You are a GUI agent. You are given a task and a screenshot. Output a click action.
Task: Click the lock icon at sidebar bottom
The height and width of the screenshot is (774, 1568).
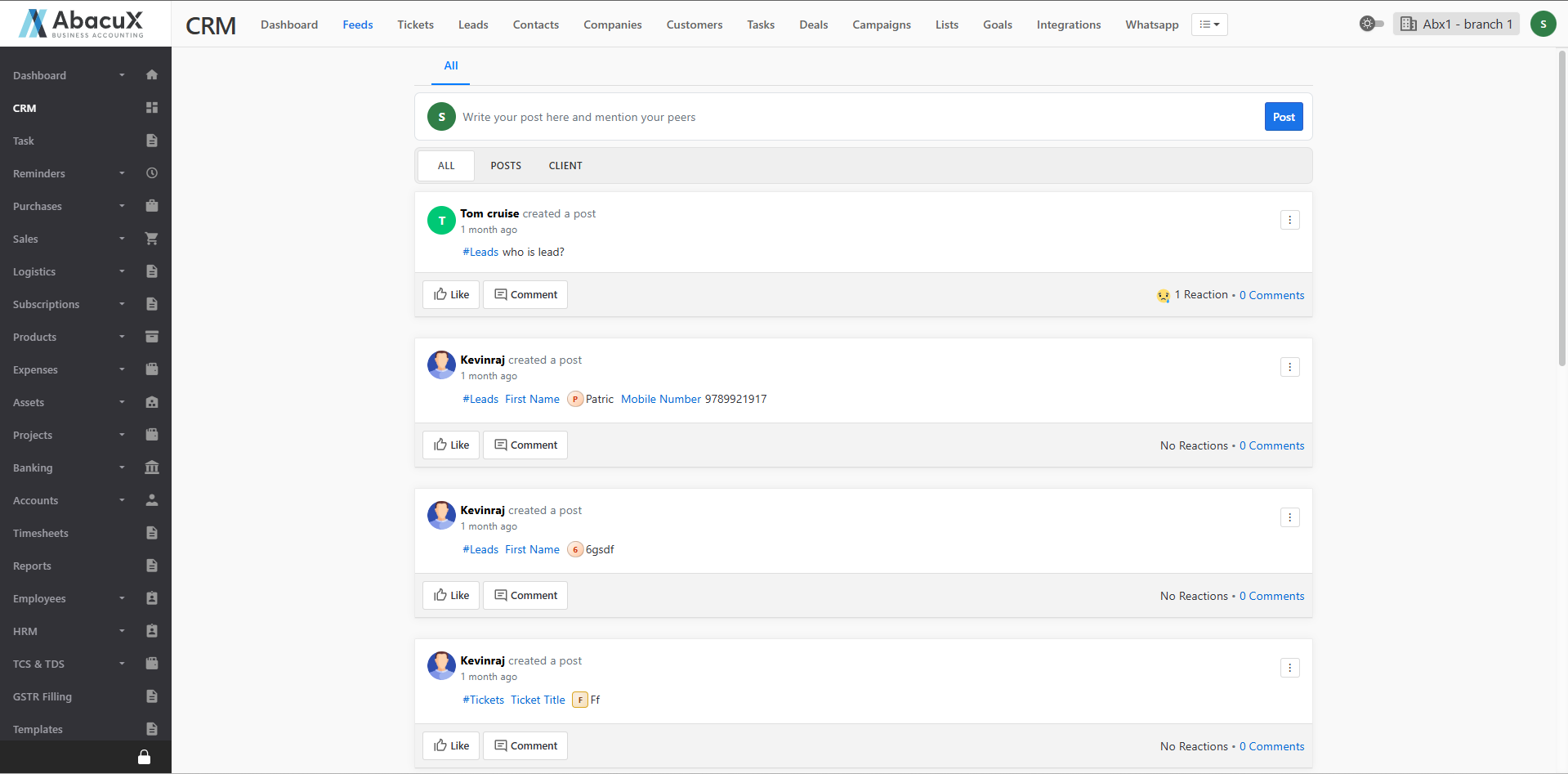[144, 757]
